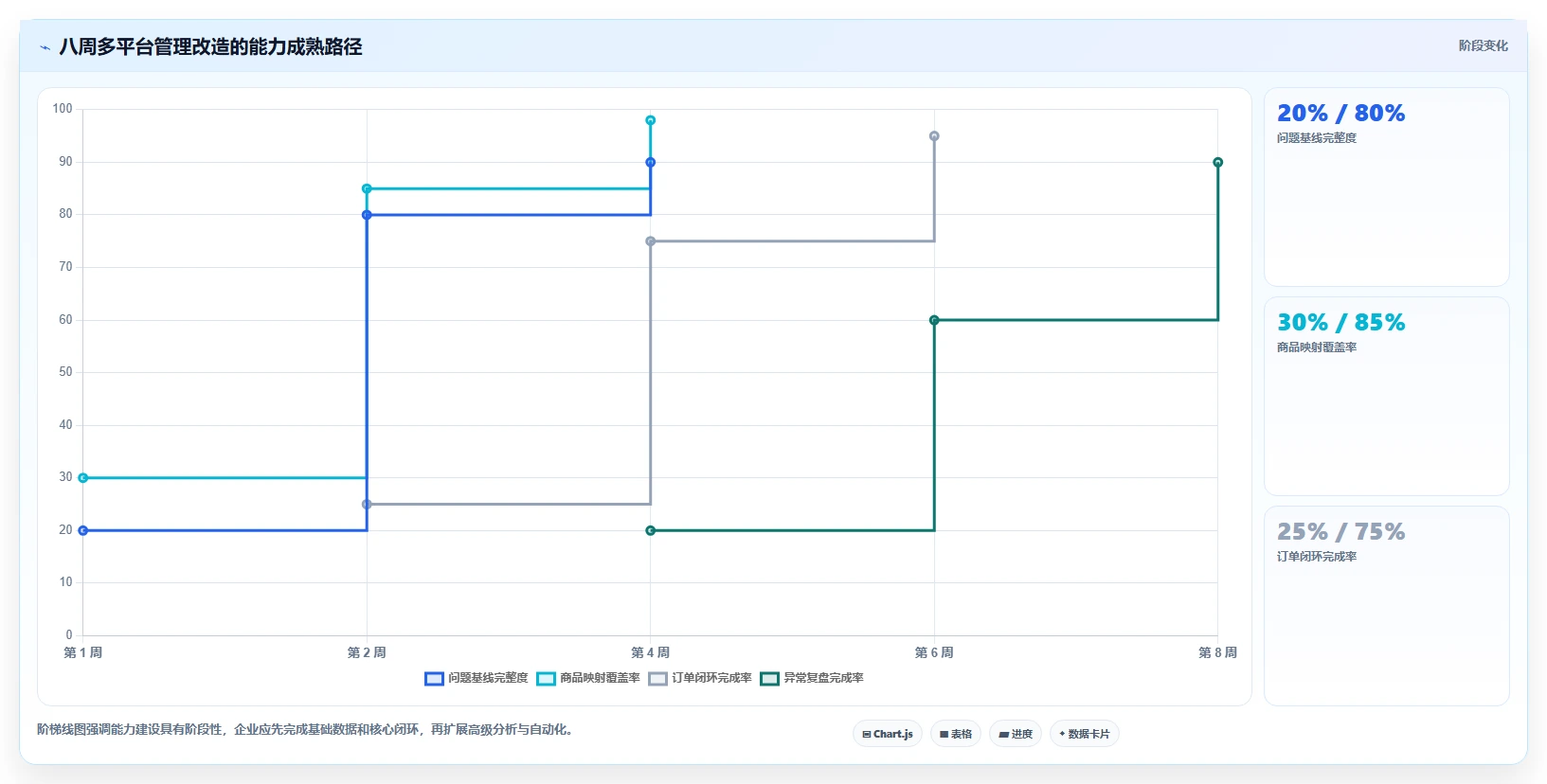The width and height of the screenshot is (1547, 784).
Task: Click the 表格 chip
Action: 956,734
